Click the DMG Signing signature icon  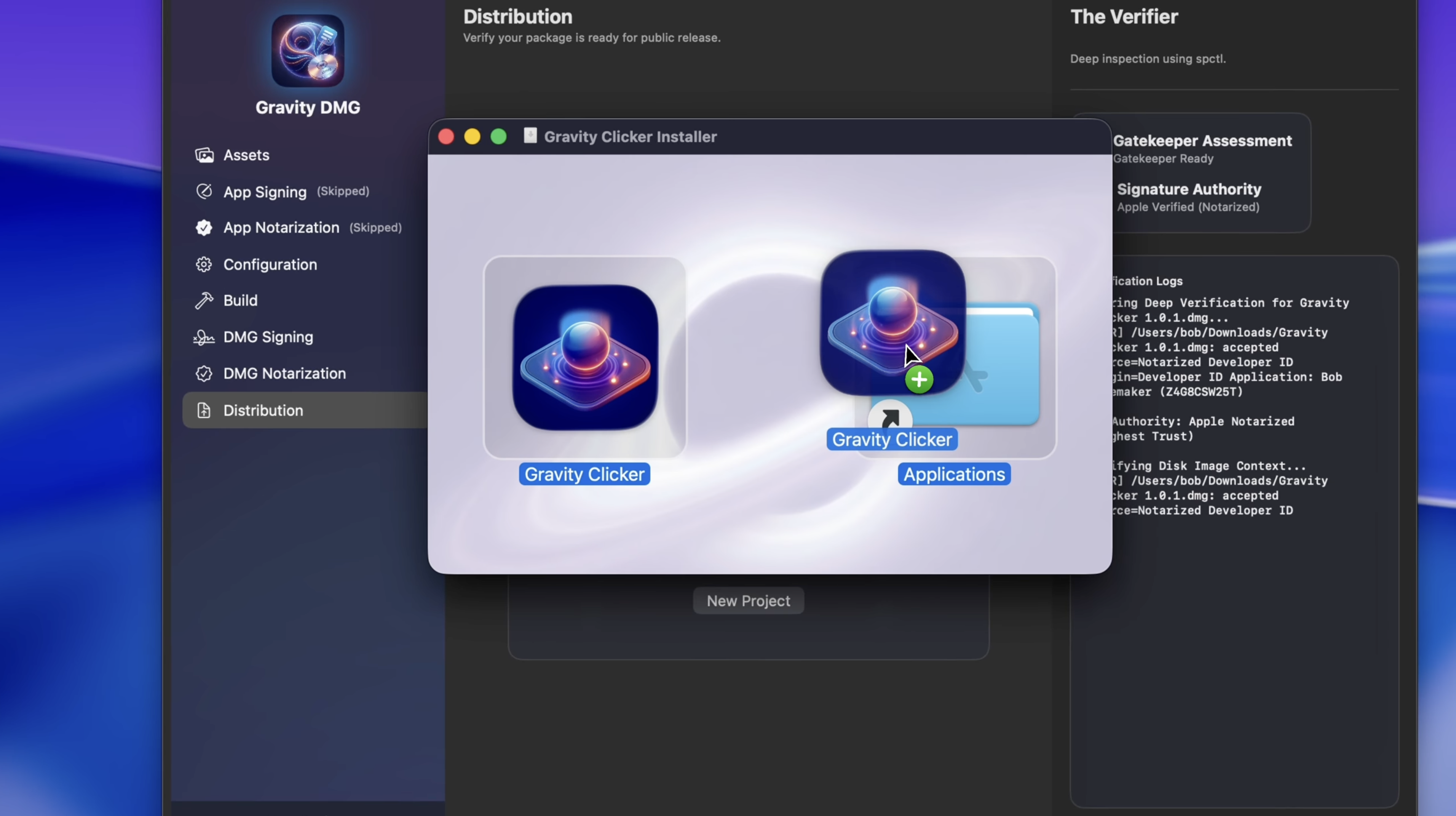(204, 337)
